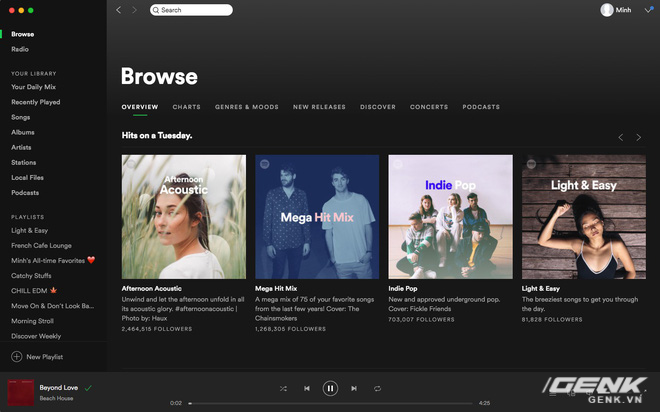Open Podcasts in the sidebar library
The width and height of the screenshot is (660, 412).
[25, 193]
